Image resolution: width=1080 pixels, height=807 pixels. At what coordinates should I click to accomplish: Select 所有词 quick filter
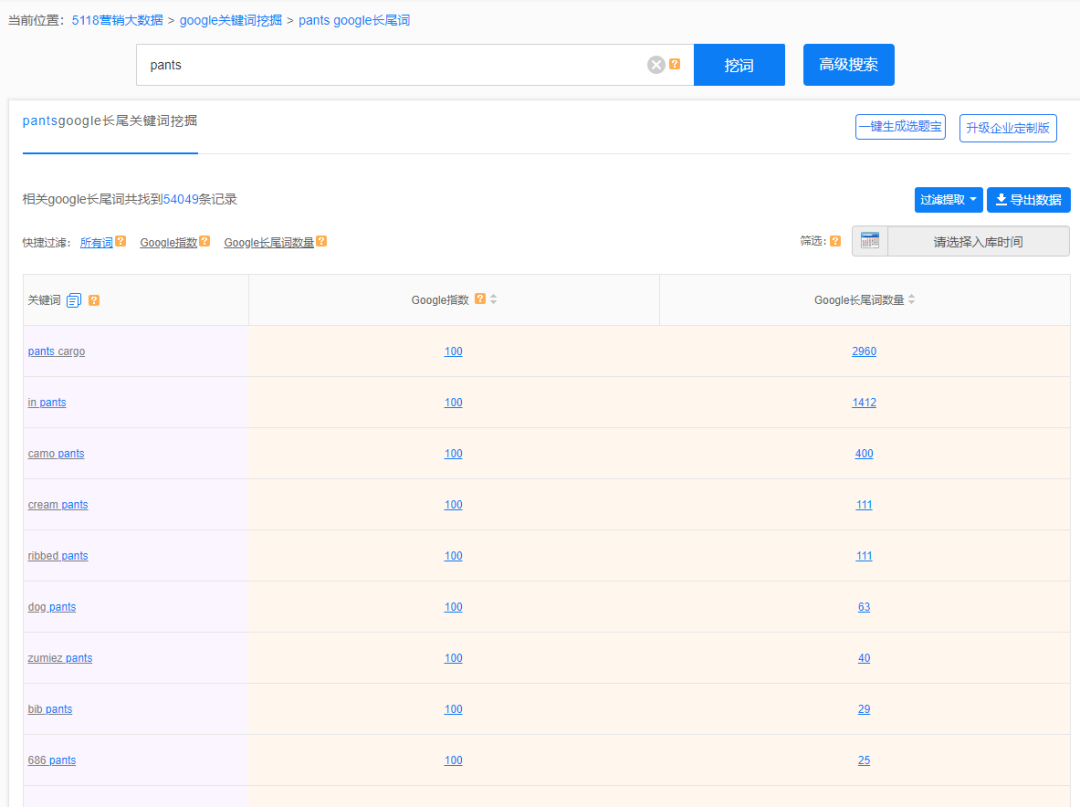(96, 242)
